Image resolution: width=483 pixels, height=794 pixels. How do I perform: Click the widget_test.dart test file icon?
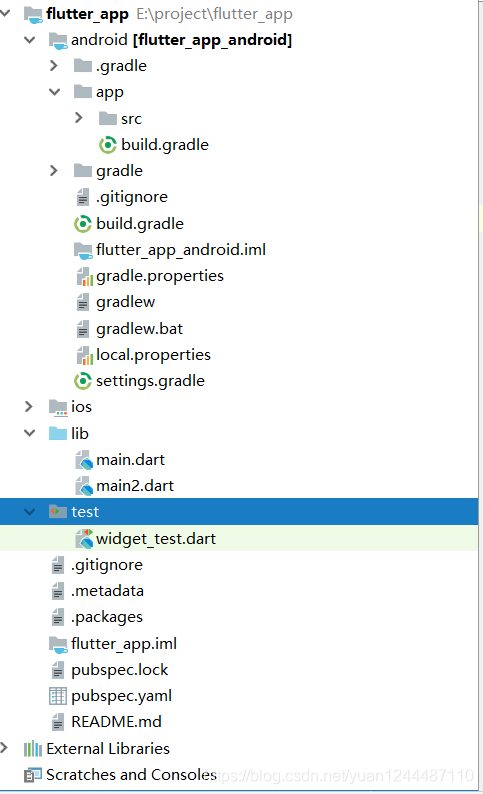[84, 539]
